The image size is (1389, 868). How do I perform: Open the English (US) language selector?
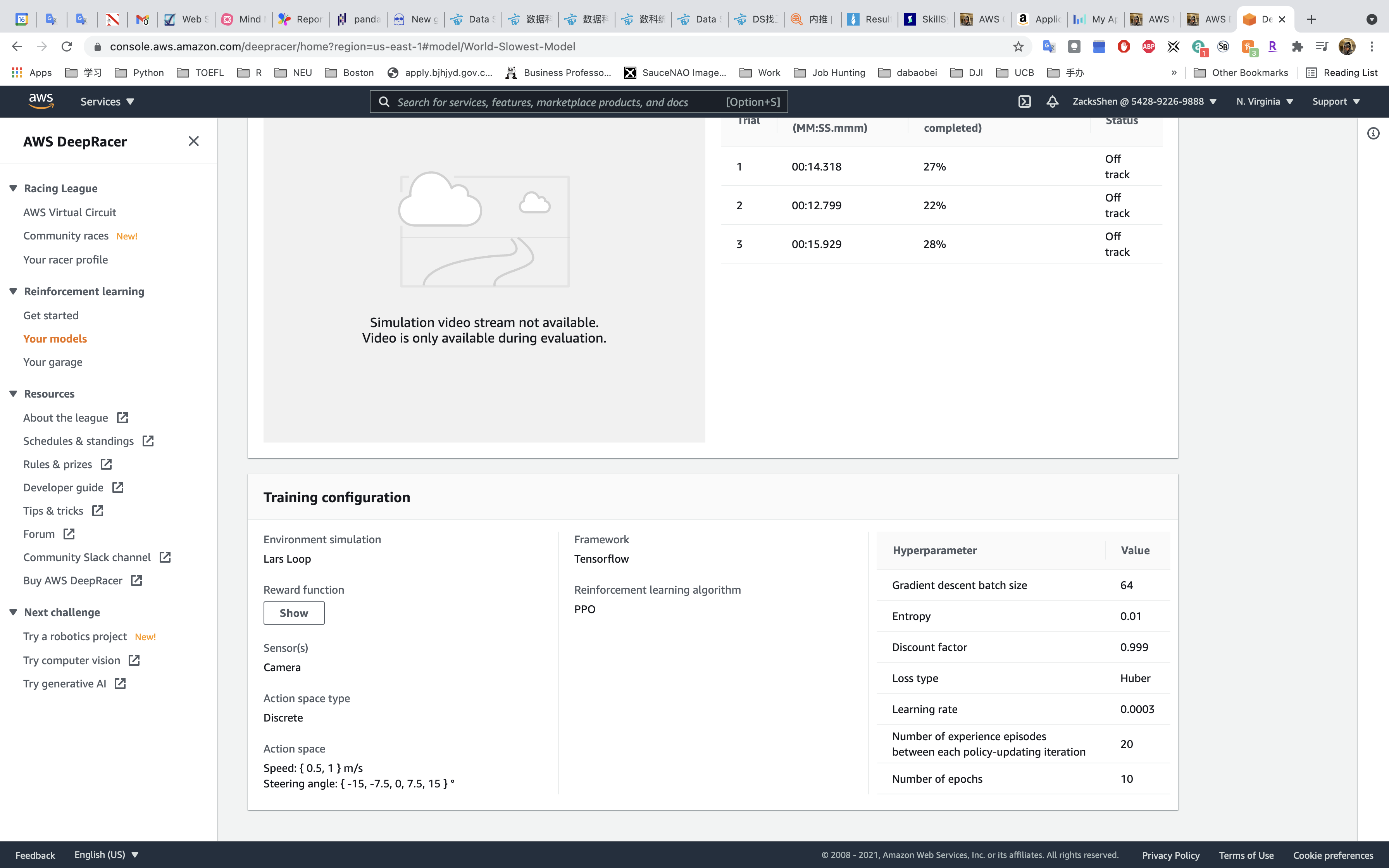coord(106,854)
